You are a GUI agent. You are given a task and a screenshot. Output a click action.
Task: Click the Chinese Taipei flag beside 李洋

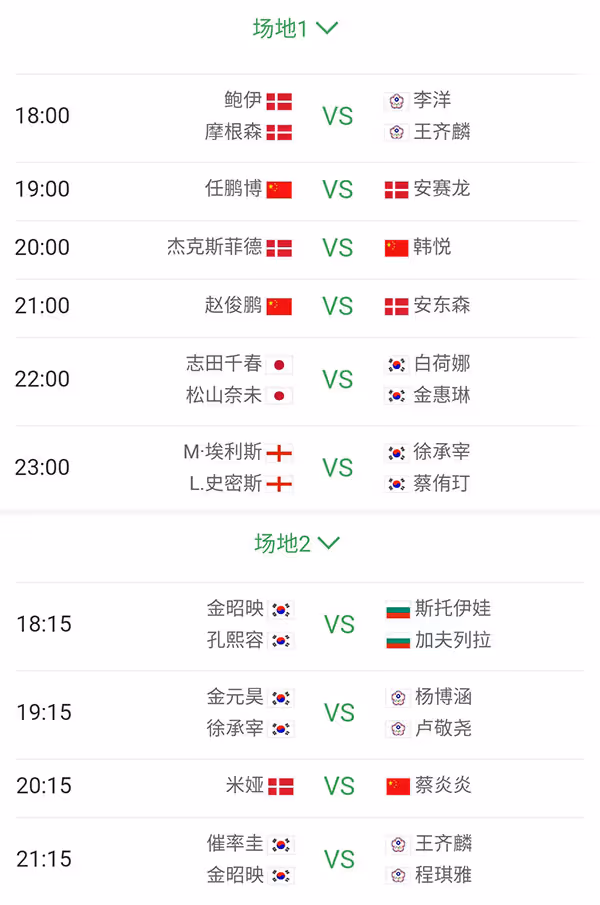[x=396, y=102]
